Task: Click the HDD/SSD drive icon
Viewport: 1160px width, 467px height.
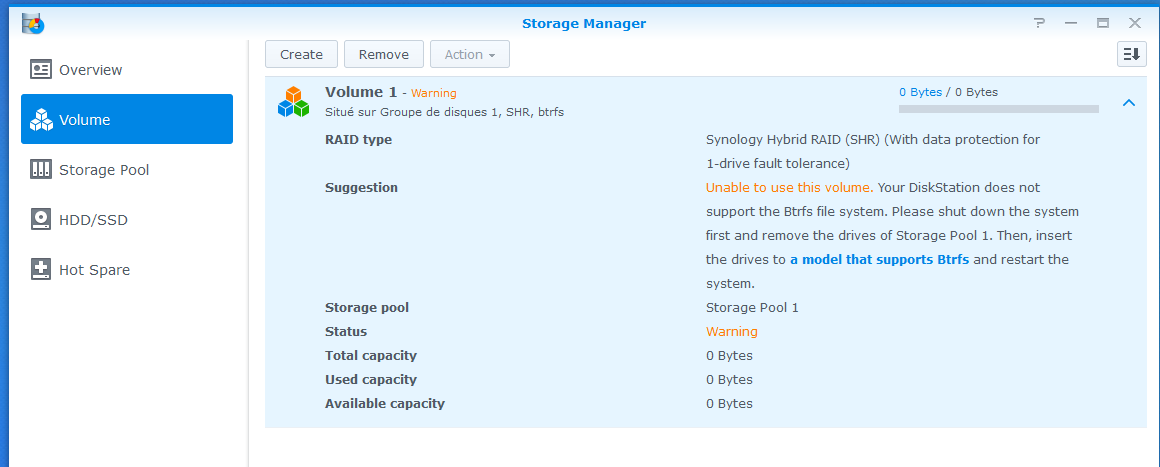Action: click(40, 220)
